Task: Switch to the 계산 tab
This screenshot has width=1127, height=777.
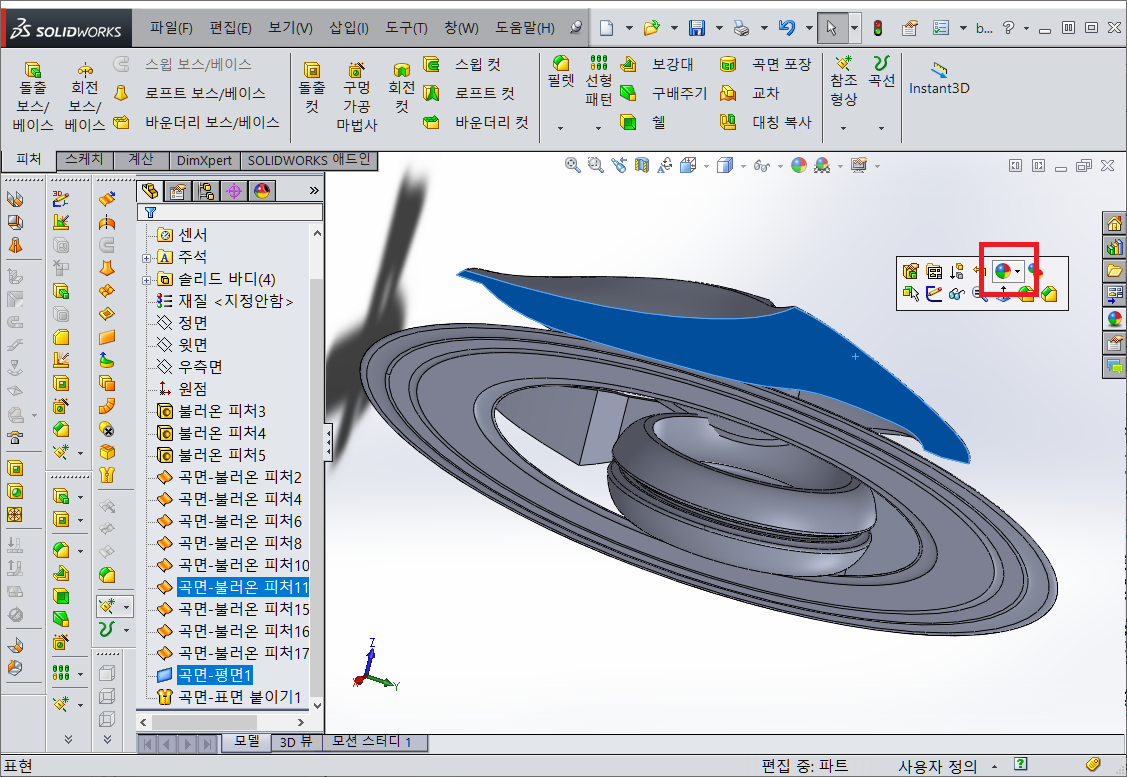Action: (141, 160)
